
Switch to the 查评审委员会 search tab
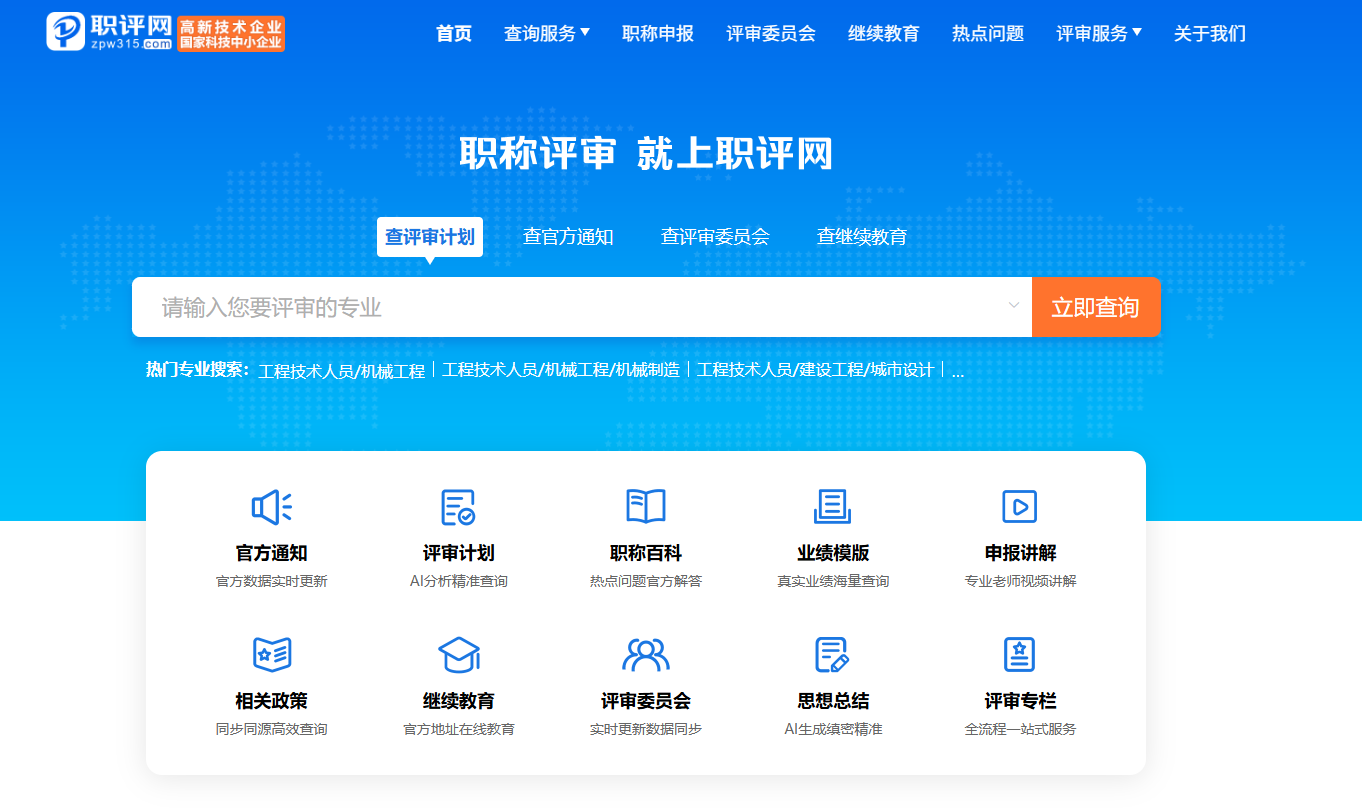[x=715, y=237]
